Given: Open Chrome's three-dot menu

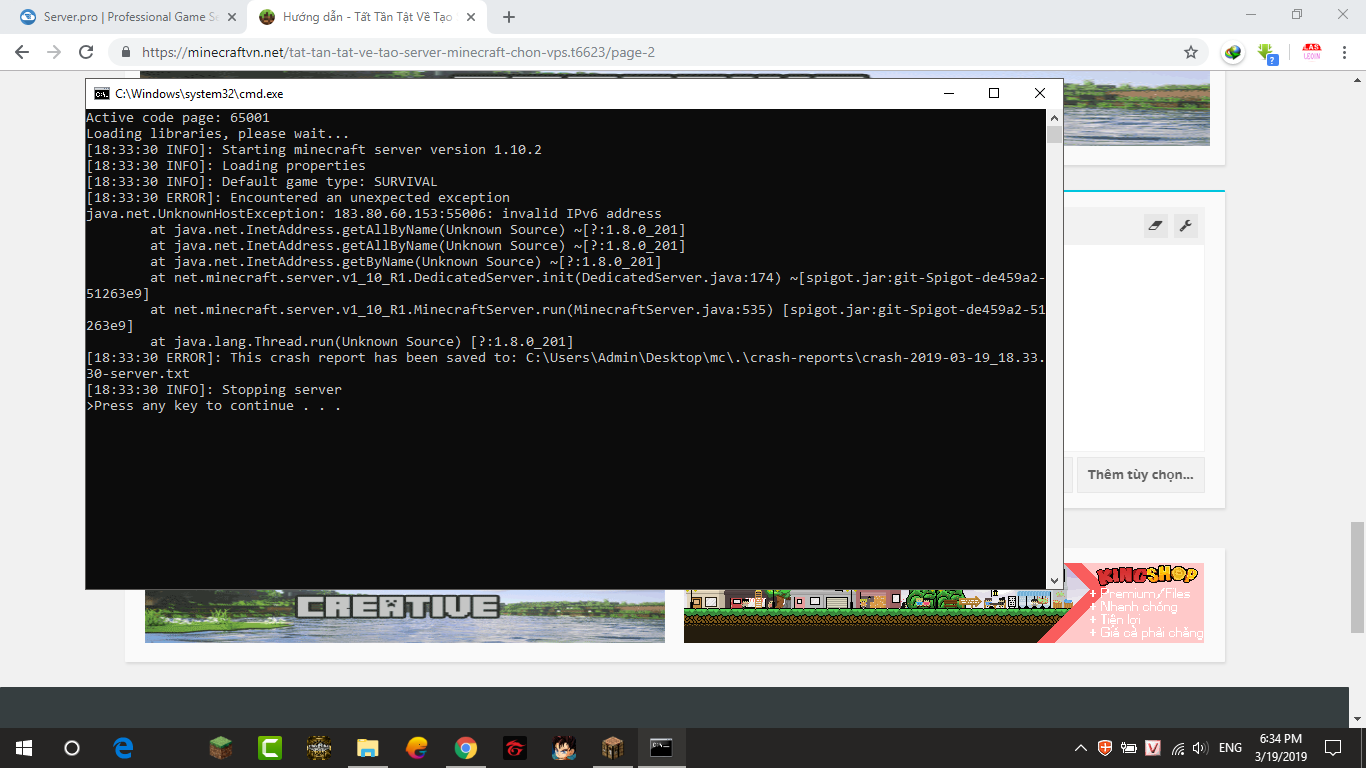Looking at the screenshot, I should pyautogui.click(x=1343, y=52).
